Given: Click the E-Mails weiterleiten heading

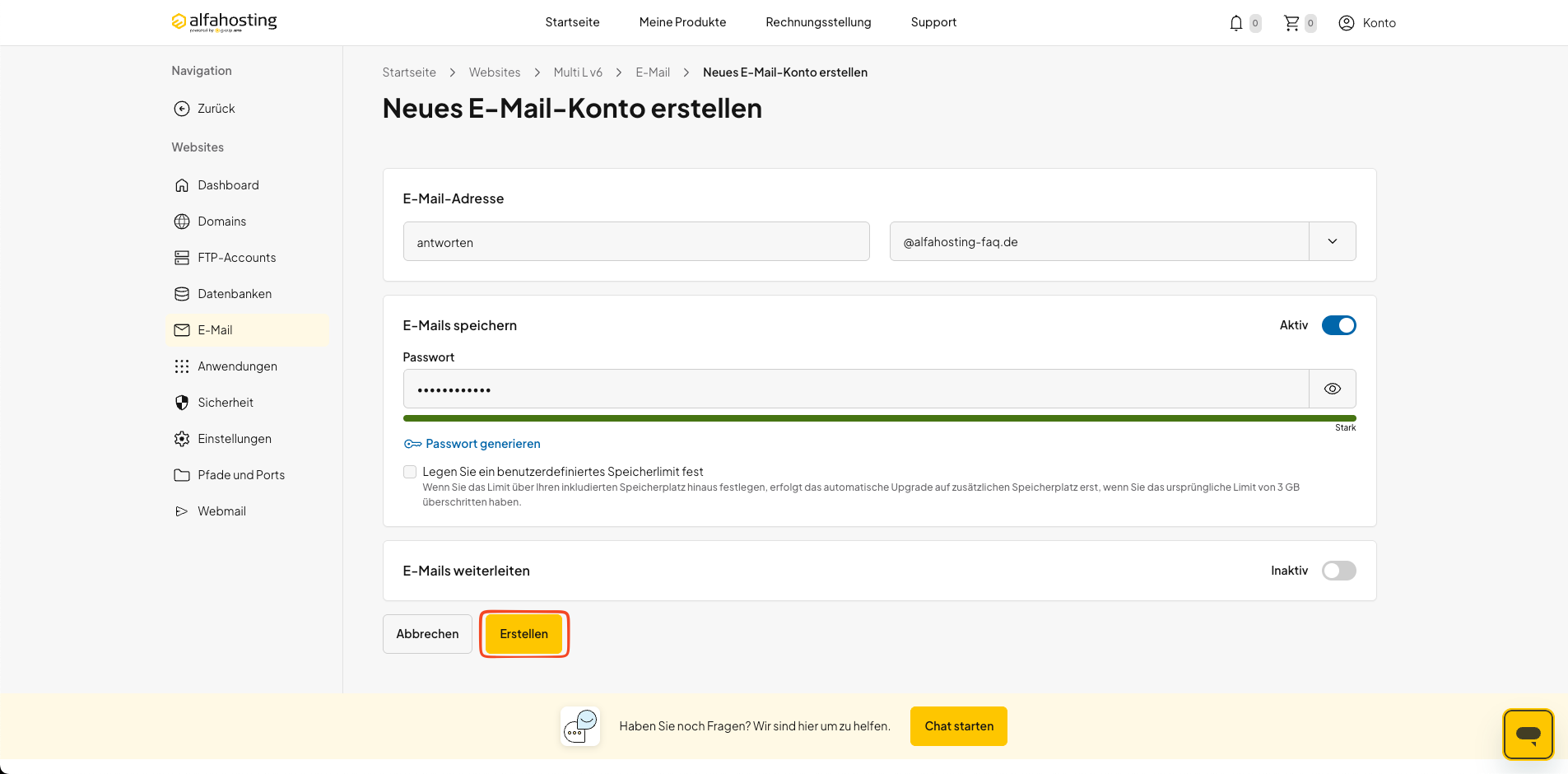Looking at the screenshot, I should click(x=466, y=571).
